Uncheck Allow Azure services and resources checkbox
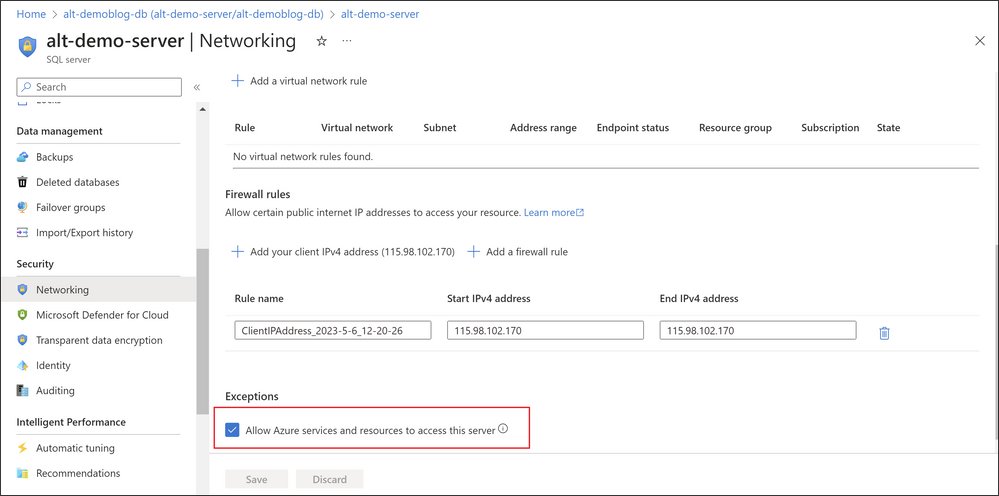The height and width of the screenshot is (496, 999). 232,430
